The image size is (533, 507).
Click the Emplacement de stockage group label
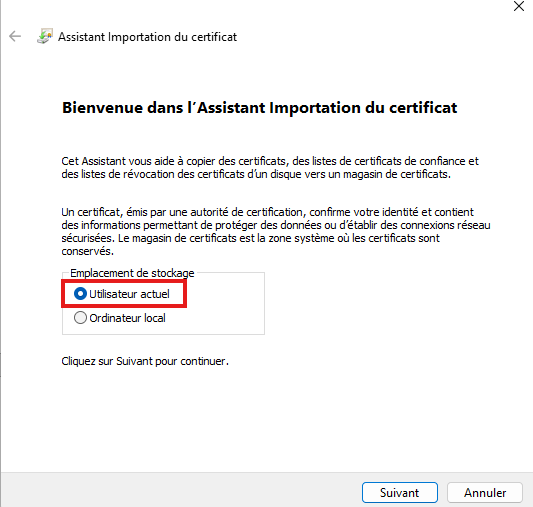pyautogui.click(x=132, y=273)
